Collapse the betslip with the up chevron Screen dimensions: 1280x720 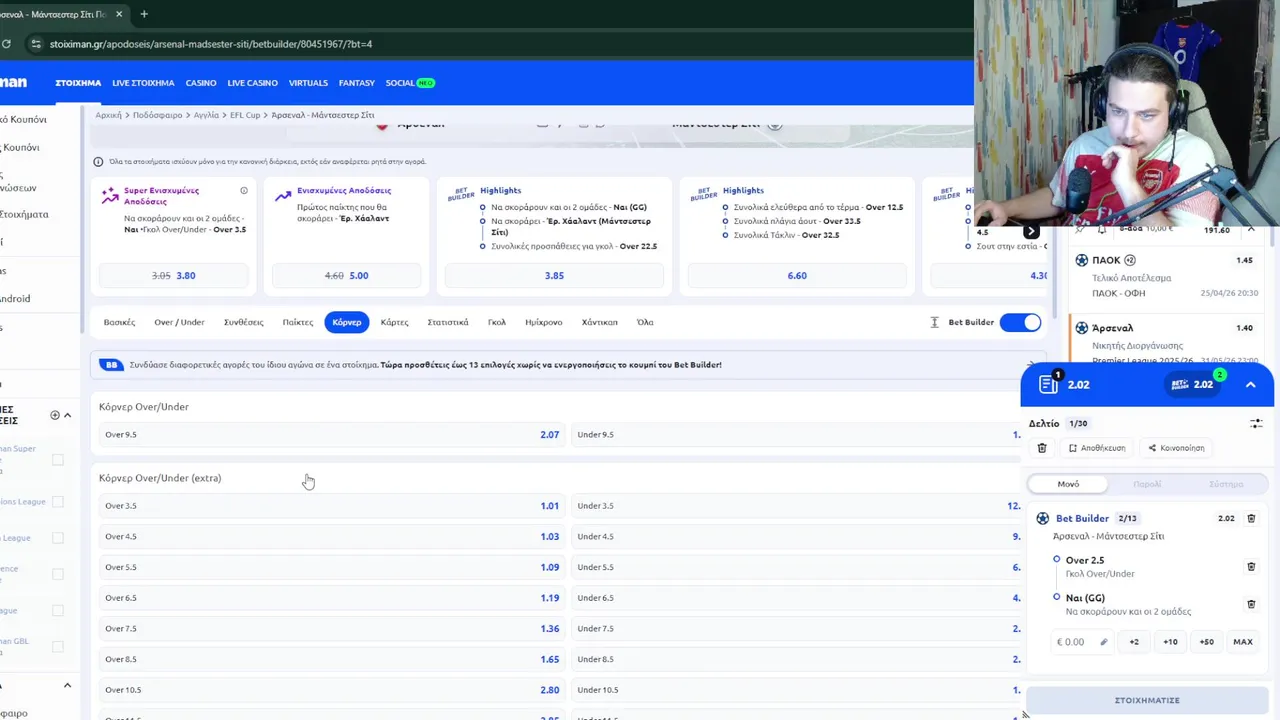coord(1250,384)
